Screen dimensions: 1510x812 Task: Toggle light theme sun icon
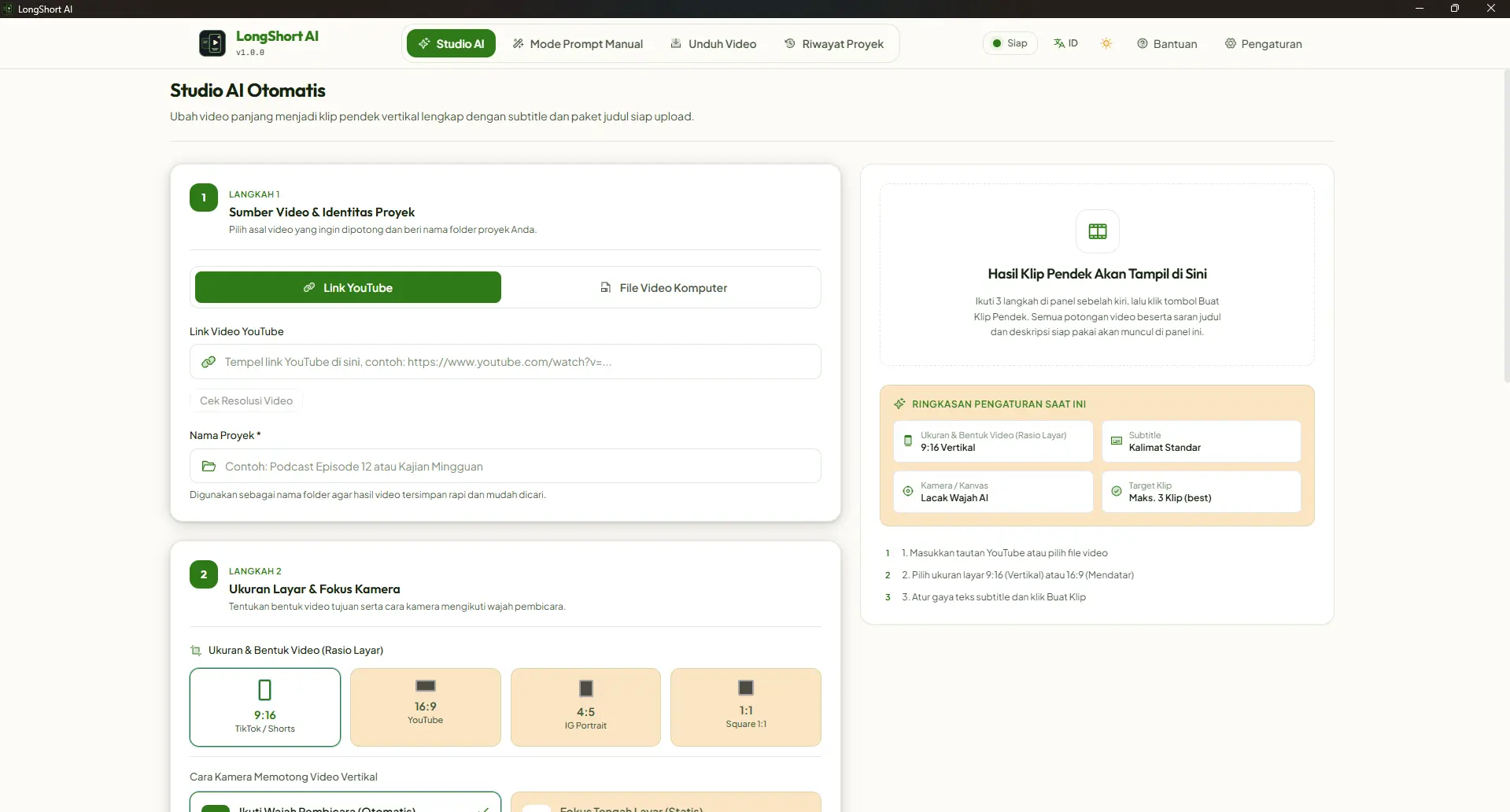click(1106, 43)
